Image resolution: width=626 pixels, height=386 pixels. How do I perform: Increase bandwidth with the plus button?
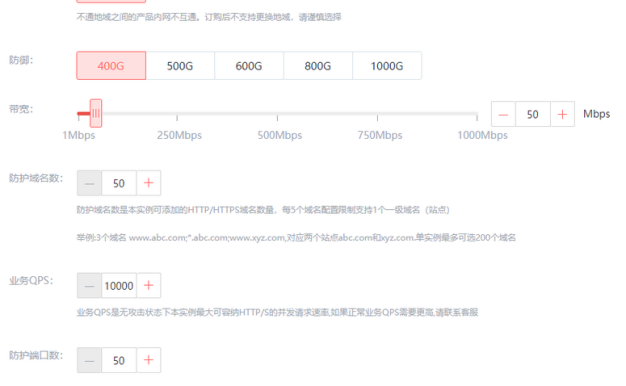point(563,114)
